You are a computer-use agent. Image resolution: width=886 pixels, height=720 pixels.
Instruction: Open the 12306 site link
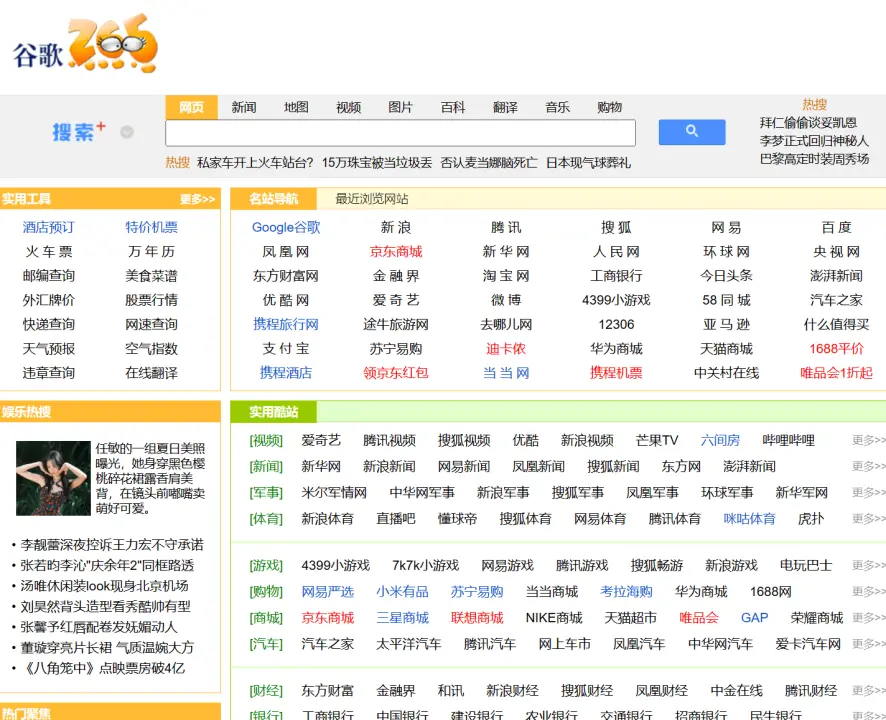pyautogui.click(x=616, y=324)
